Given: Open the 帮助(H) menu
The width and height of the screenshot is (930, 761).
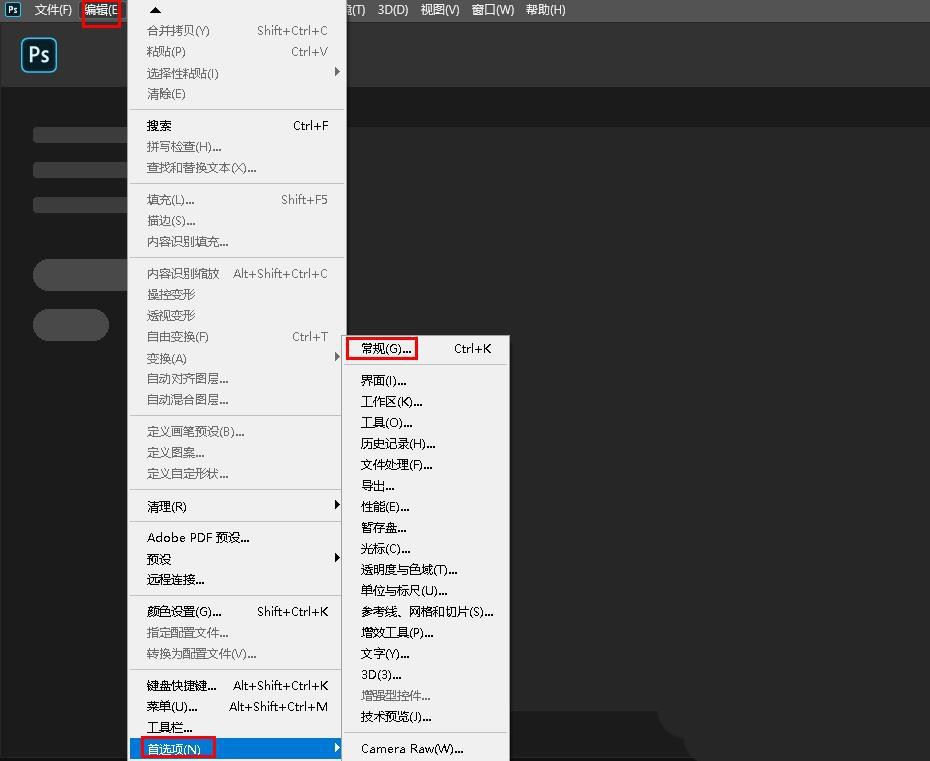Looking at the screenshot, I should pyautogui.click(x=546, y=9).
